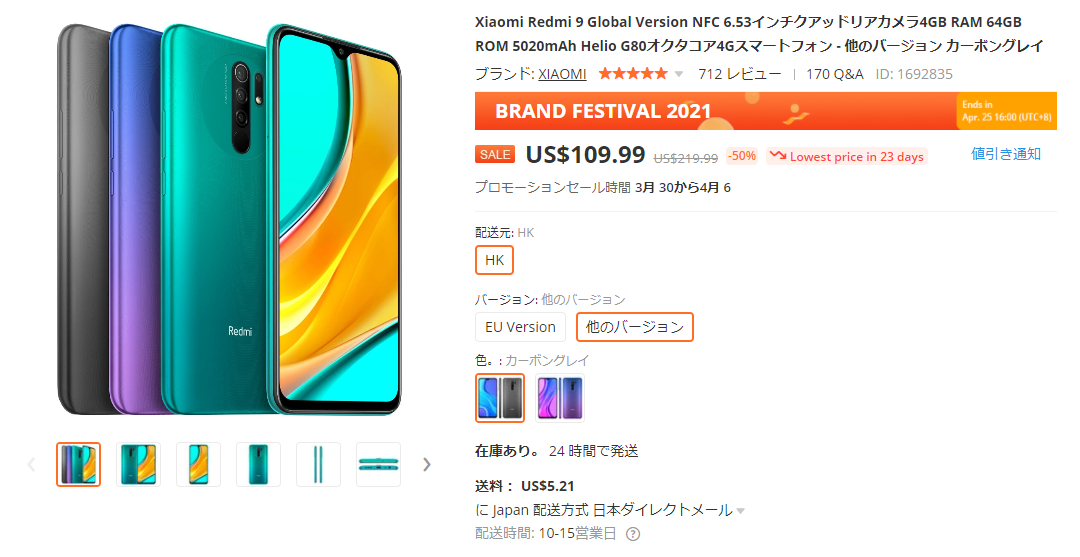Open the XIAOMI brand link

(562, 74)
